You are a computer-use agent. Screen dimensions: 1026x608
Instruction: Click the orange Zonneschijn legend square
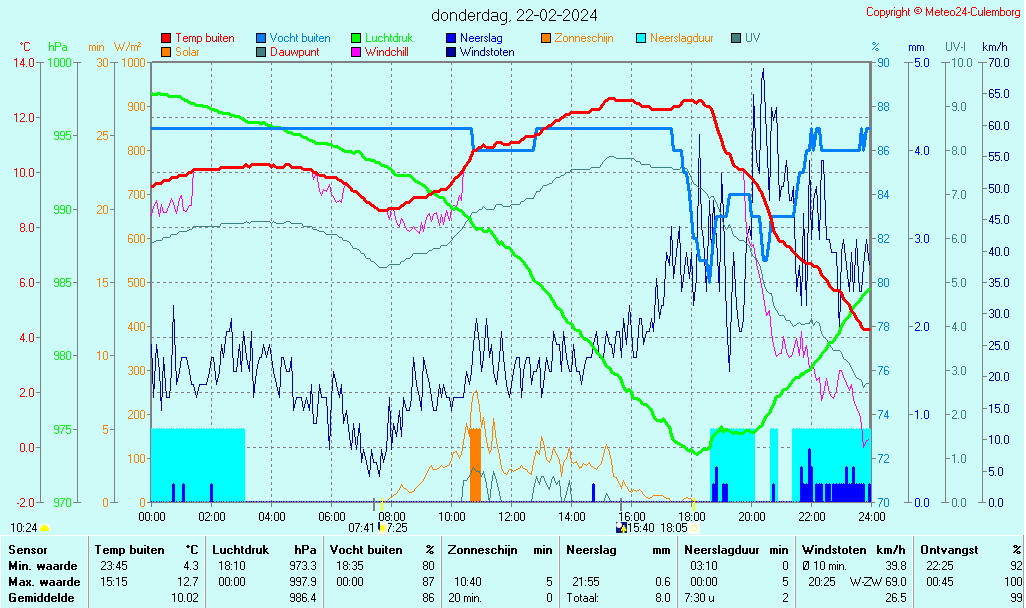(x=546, y=38)
